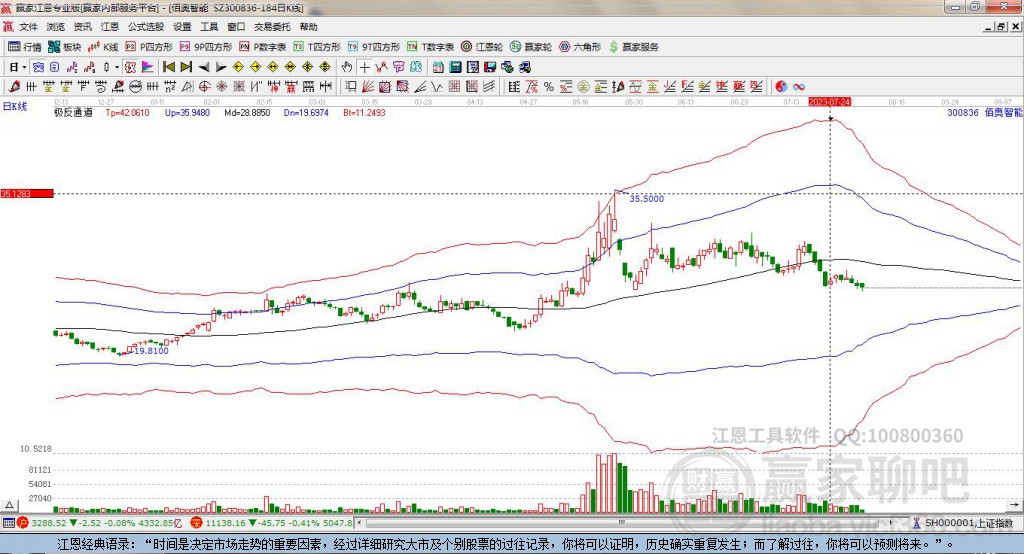Open the 9T四方形 tool
The image size is (1024, 554).
374,47
